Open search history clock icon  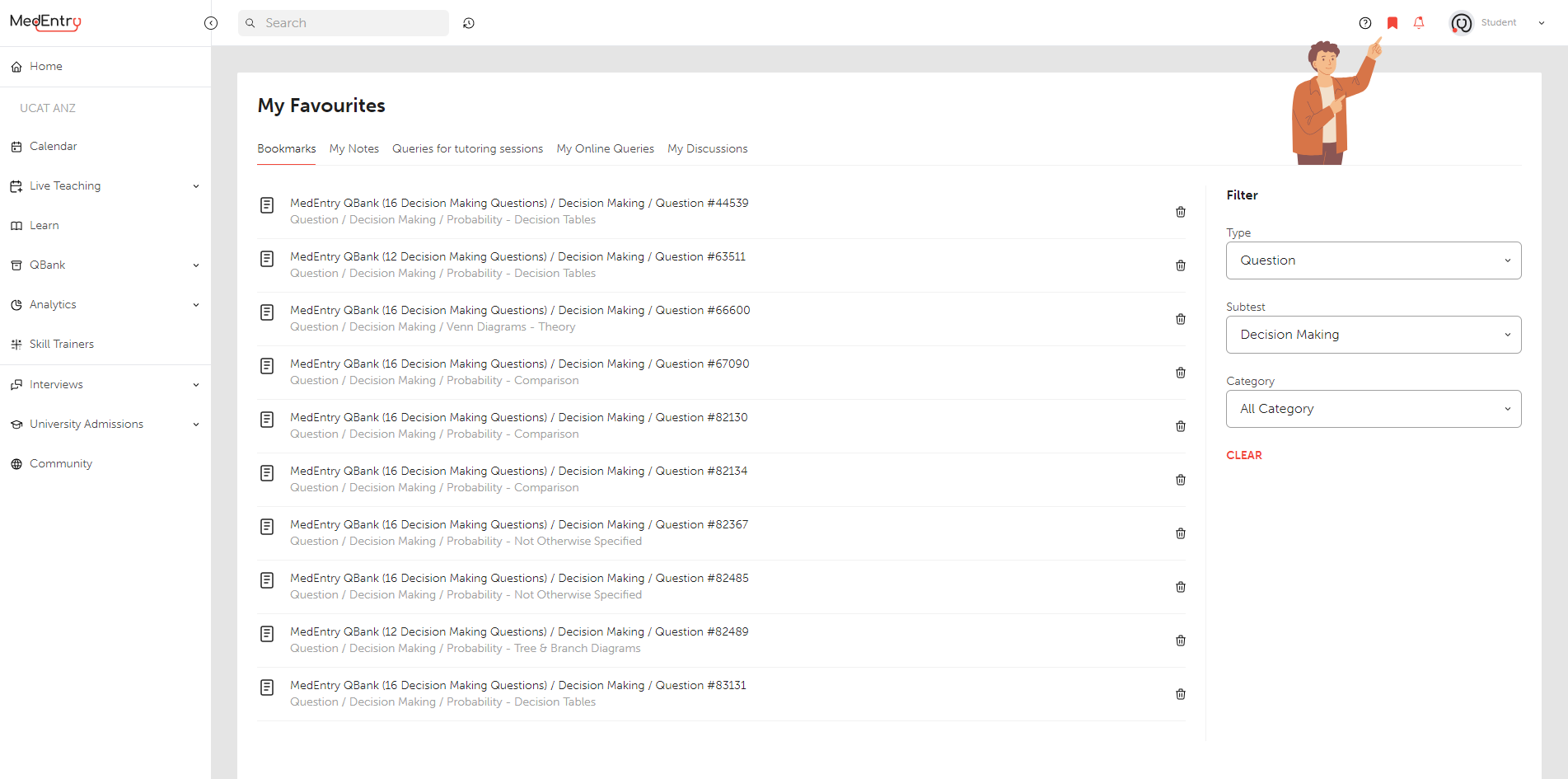coord(469,23)
